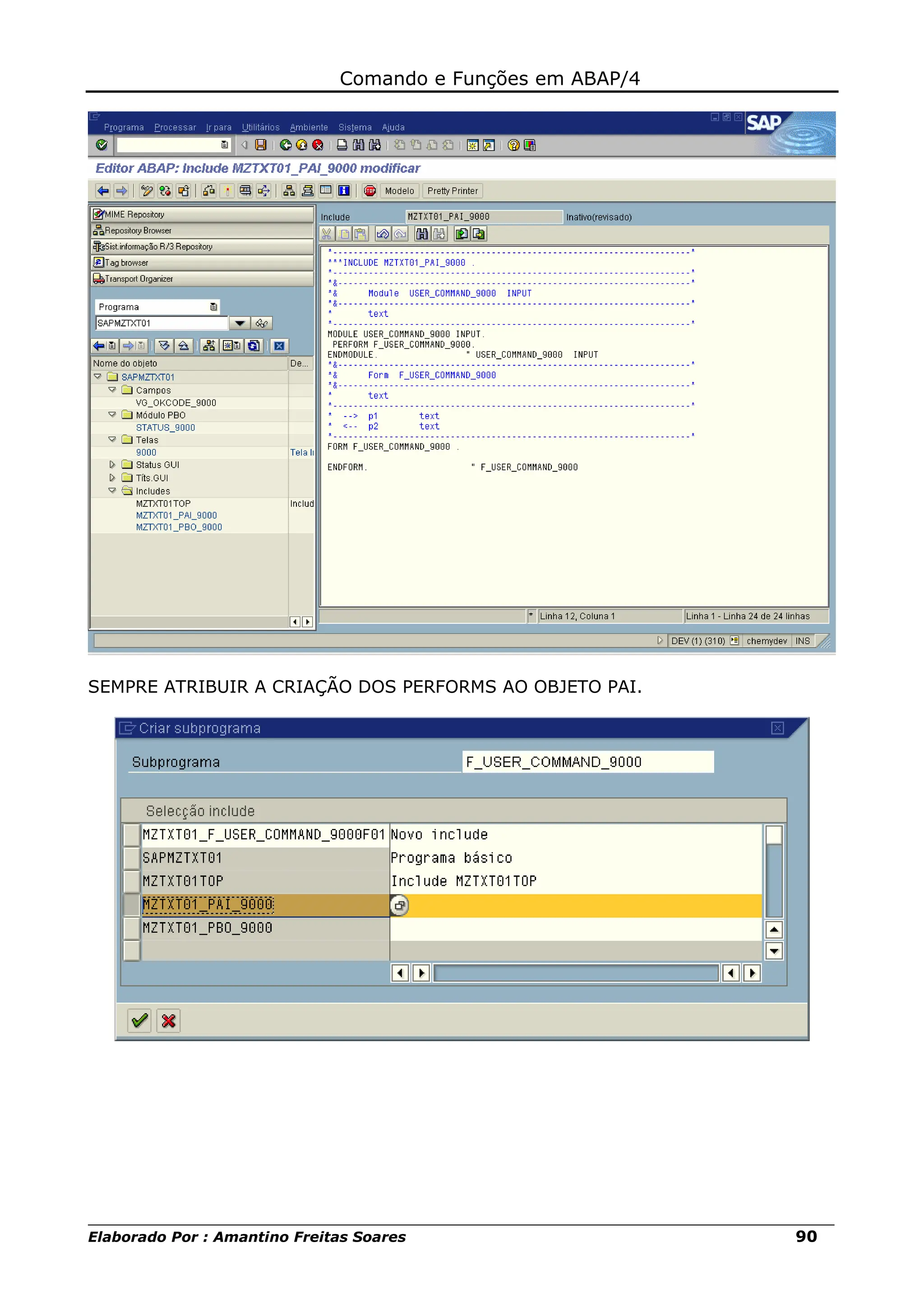Click scroll down arrow in Criar subprograma list
This screenshot has width=924, height=1308.
[774, 951]
